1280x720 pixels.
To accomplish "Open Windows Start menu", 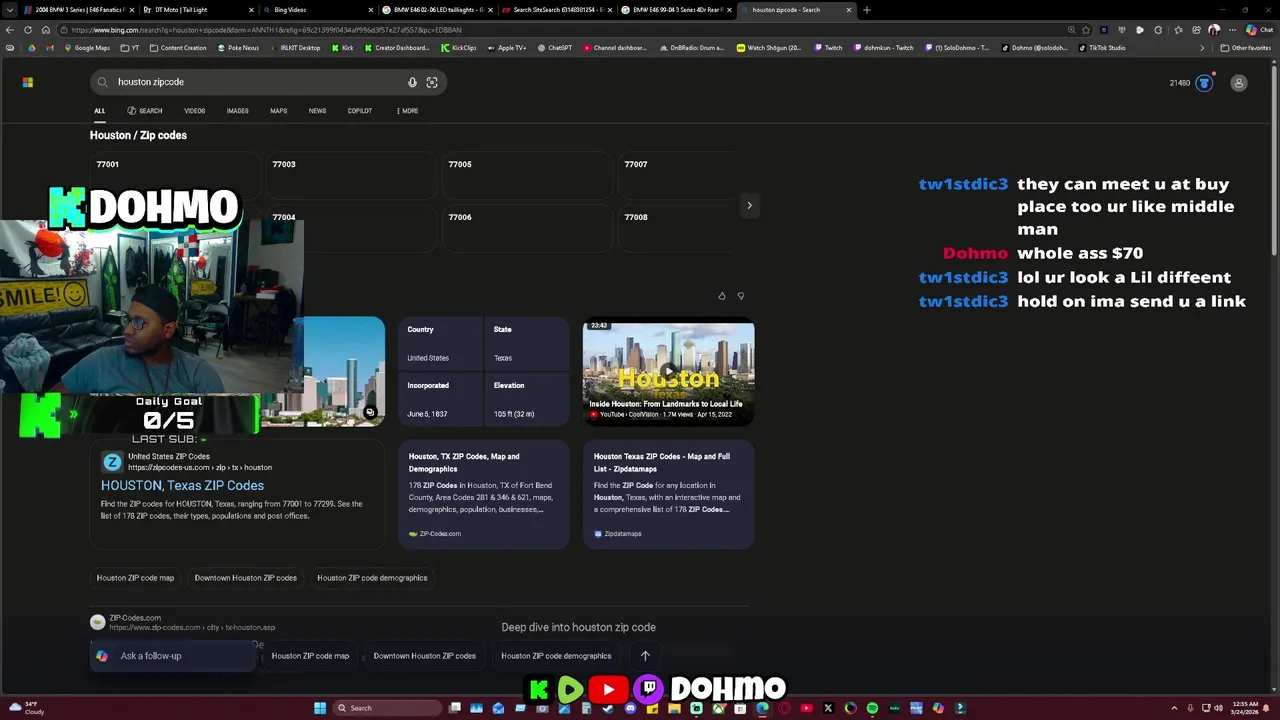I will [x=320, y=708].
